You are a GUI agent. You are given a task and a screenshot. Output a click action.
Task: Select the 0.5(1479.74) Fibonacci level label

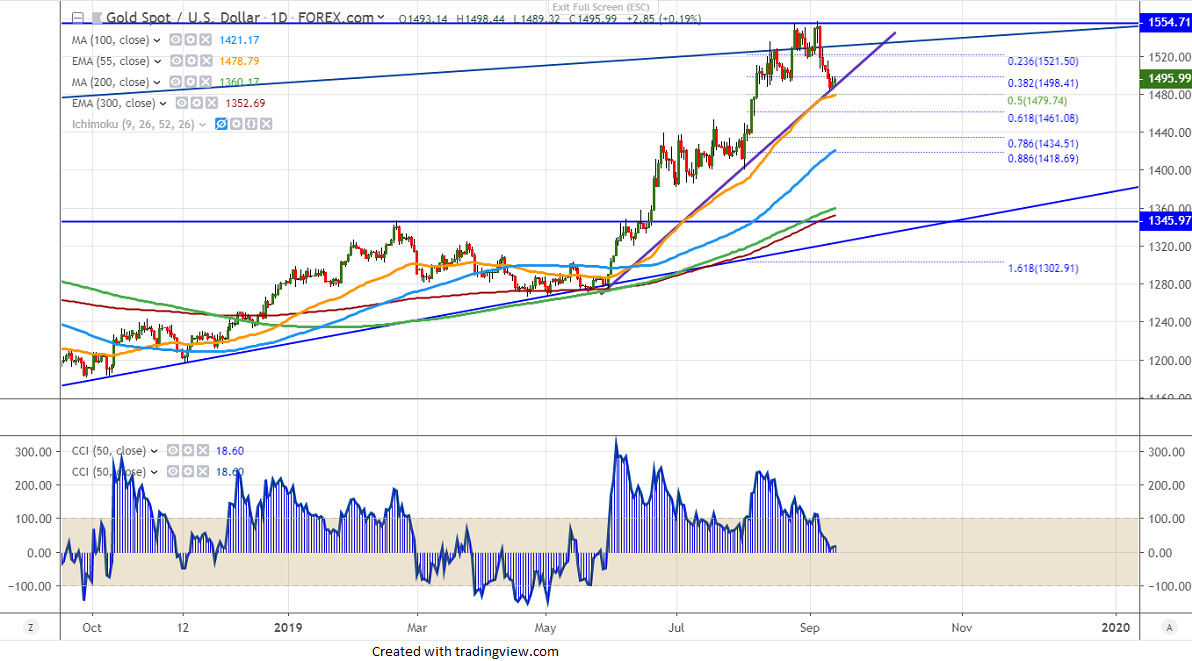pyautogui.click(x=1038, y=101)
